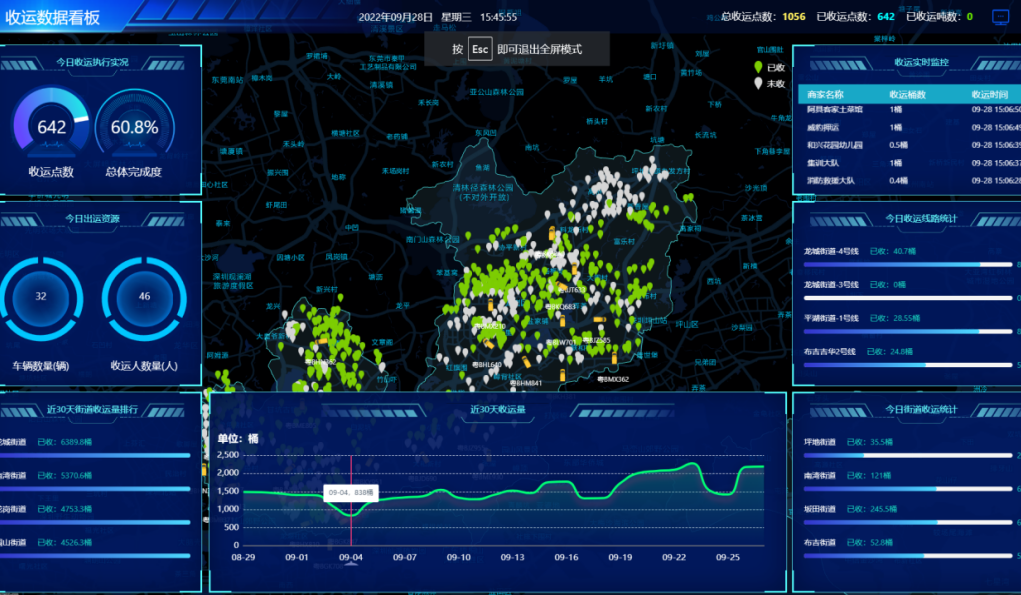Select the 阿具客家土菜馆 table row
The width and height of the screenshot is (1021, 595).
pos(910,109)
